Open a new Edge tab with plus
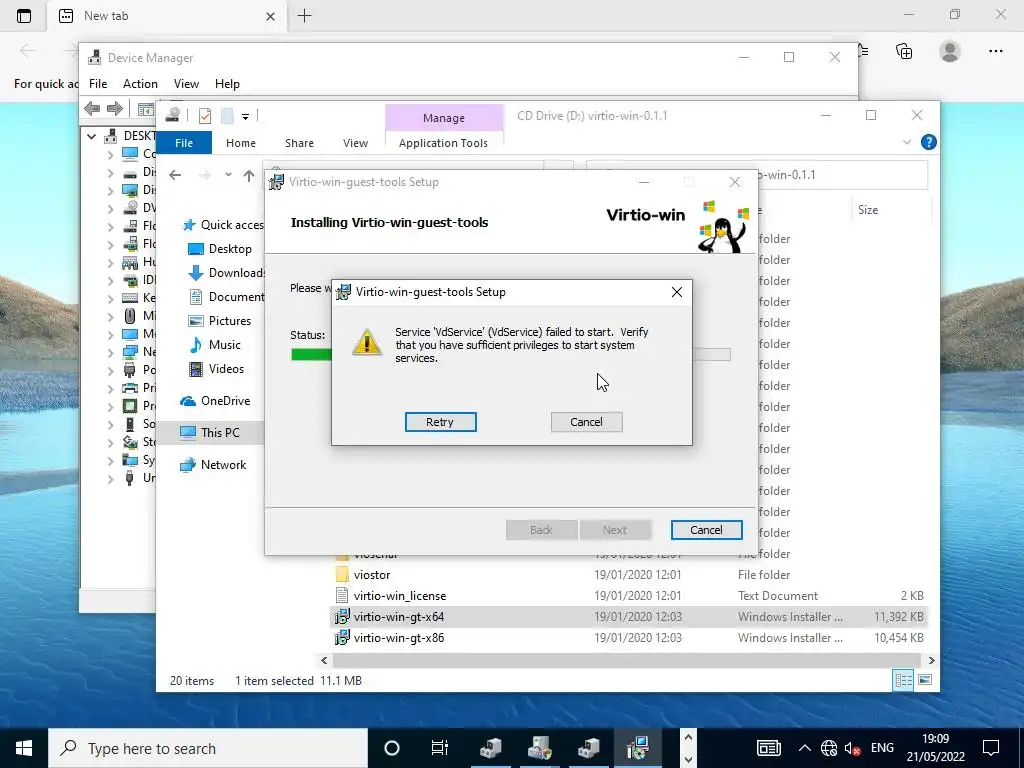The height and width of the screenshot is (768, 1024). (304, 16)
